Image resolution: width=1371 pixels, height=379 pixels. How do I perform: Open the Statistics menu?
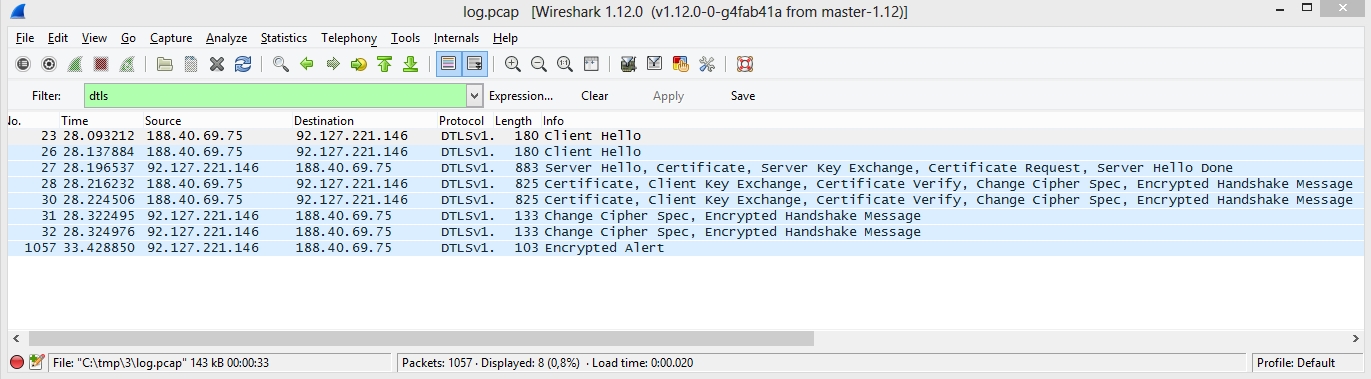tap(284, 38)
